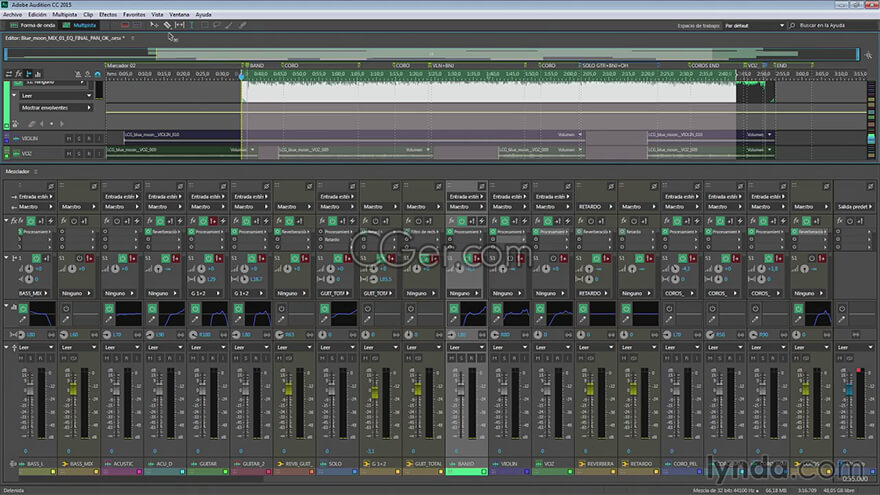Viewport: 880px width, 495px height.
Task: Select the Spot Healing Brush tool
Action: (242, 25)
